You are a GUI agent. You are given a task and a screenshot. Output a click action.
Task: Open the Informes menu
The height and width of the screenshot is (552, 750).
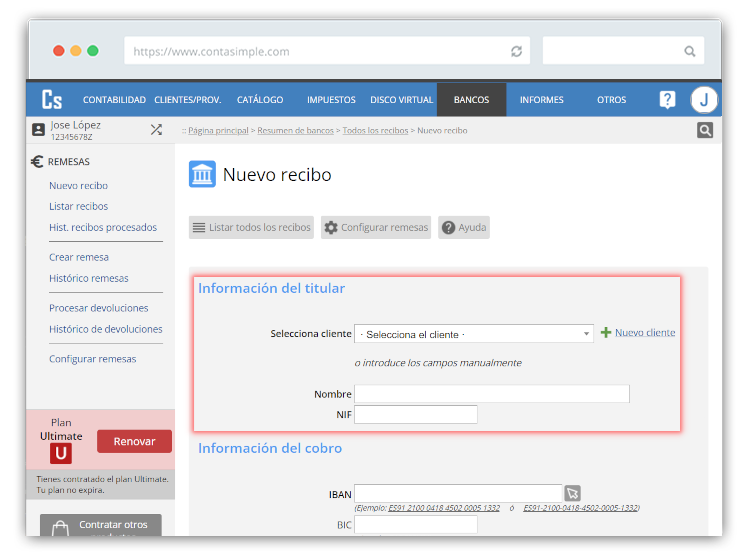[541, 100]
